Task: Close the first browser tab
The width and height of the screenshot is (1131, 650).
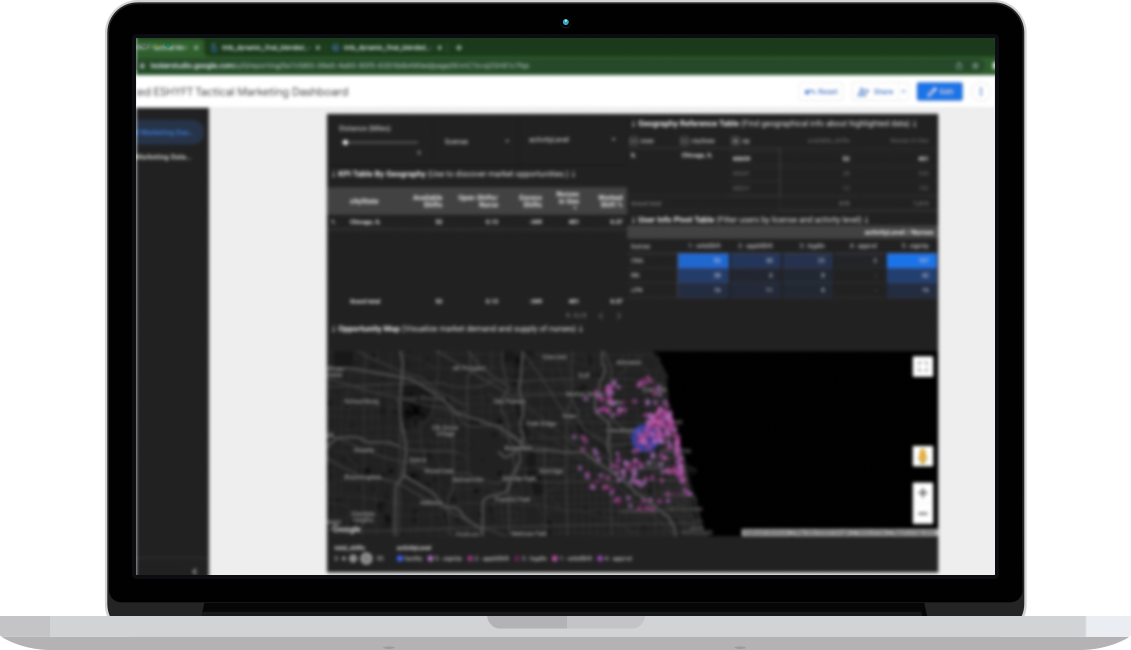Action: (195, 48)
